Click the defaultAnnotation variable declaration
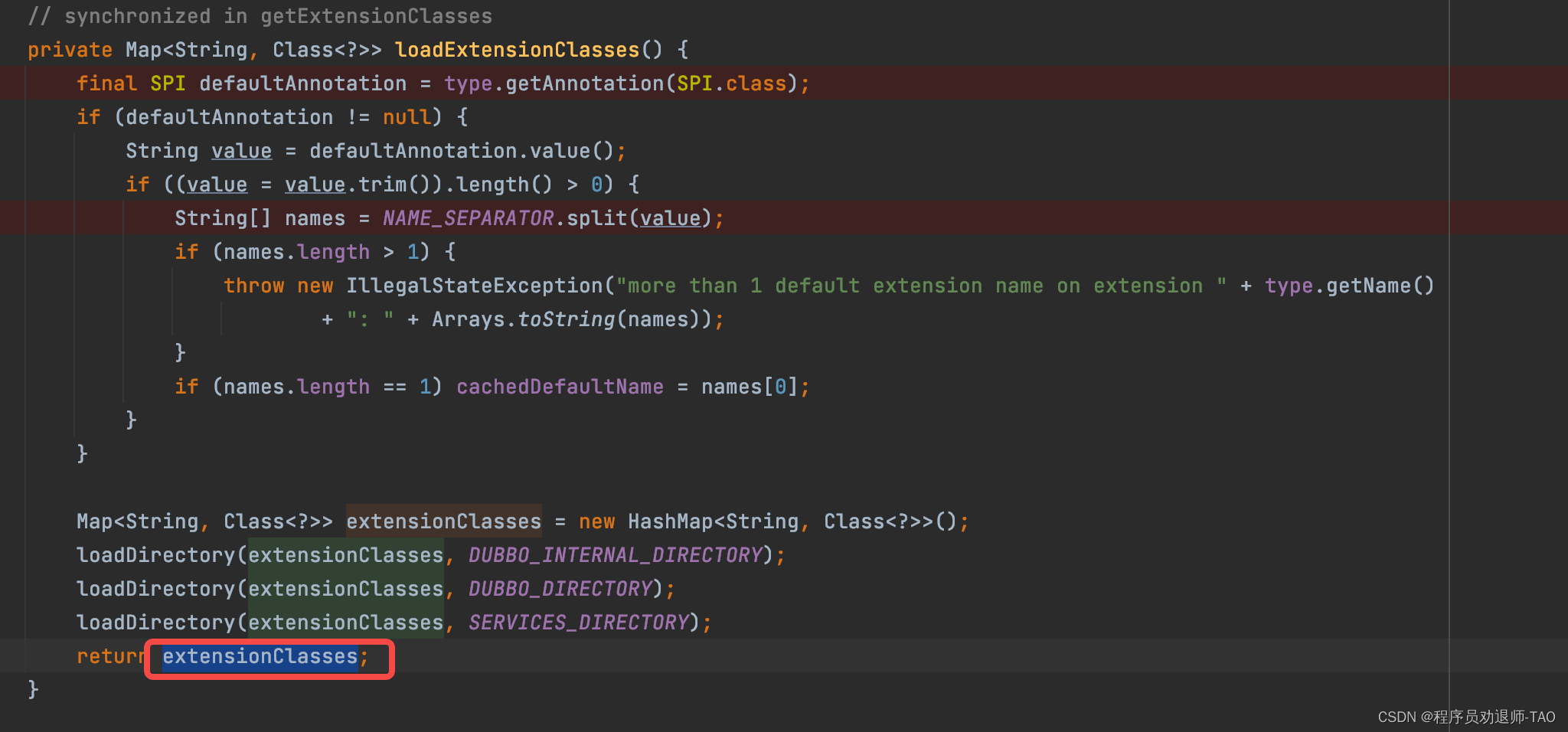The height and width of the screenshot is (732, 1568). 302,83
